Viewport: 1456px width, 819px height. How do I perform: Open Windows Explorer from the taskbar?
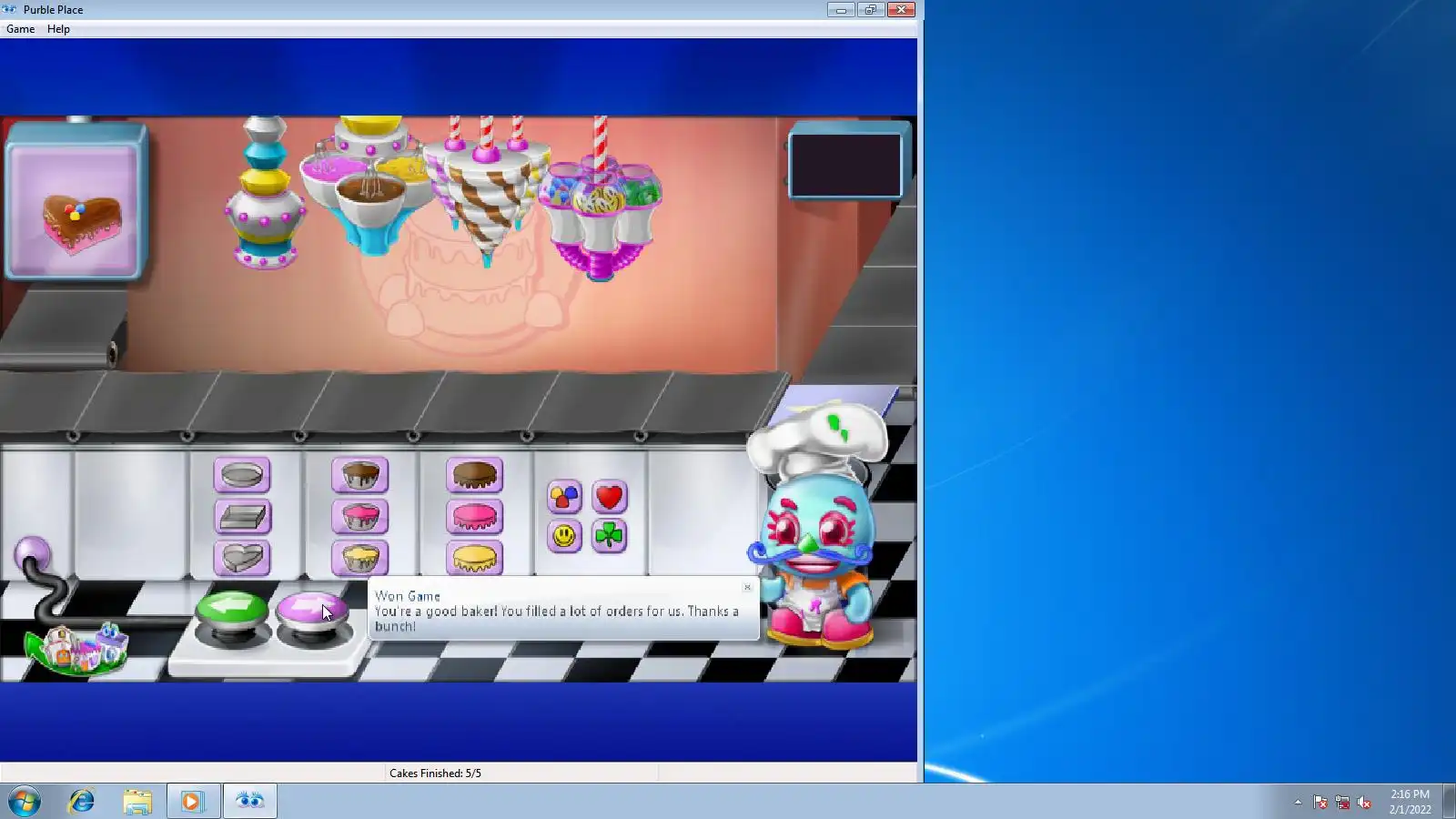point(137,802)
